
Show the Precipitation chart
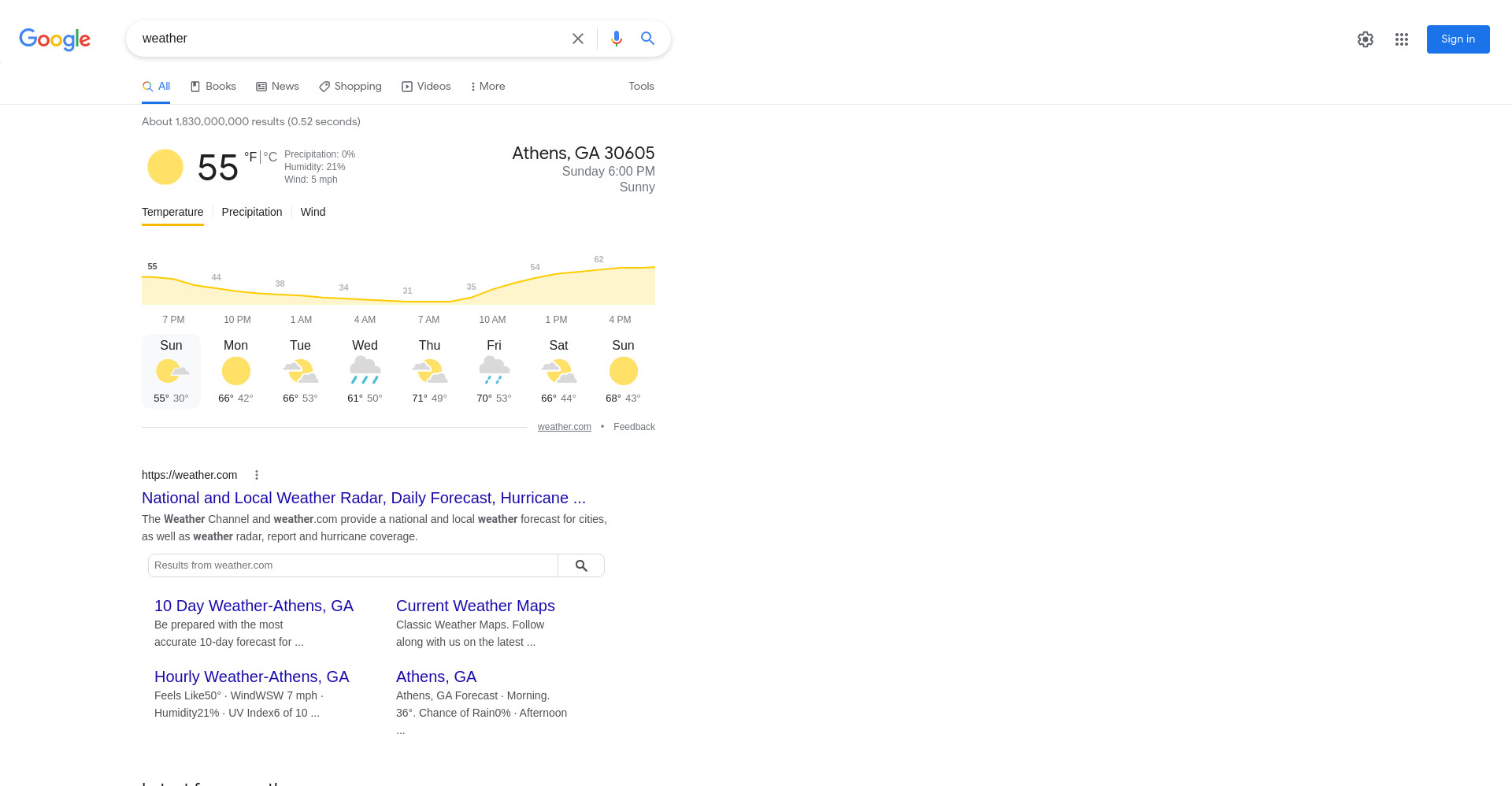point(252,212)
